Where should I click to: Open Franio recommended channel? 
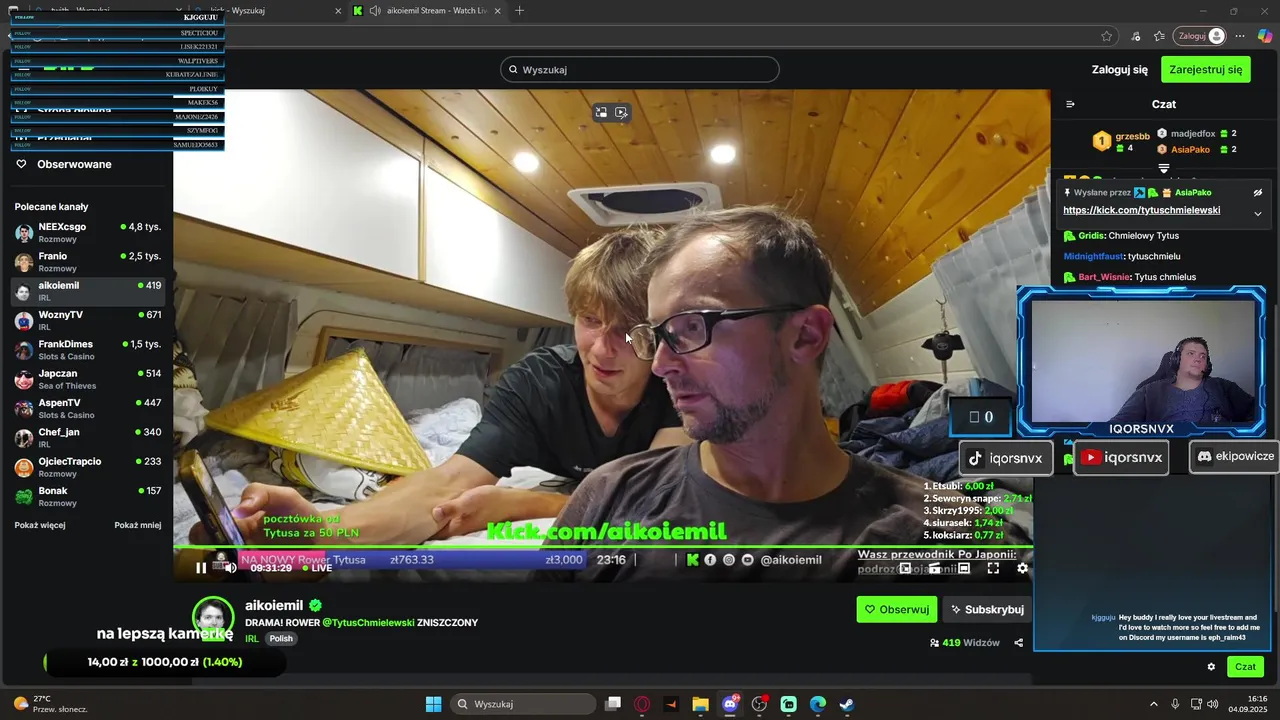pos(87,262)
